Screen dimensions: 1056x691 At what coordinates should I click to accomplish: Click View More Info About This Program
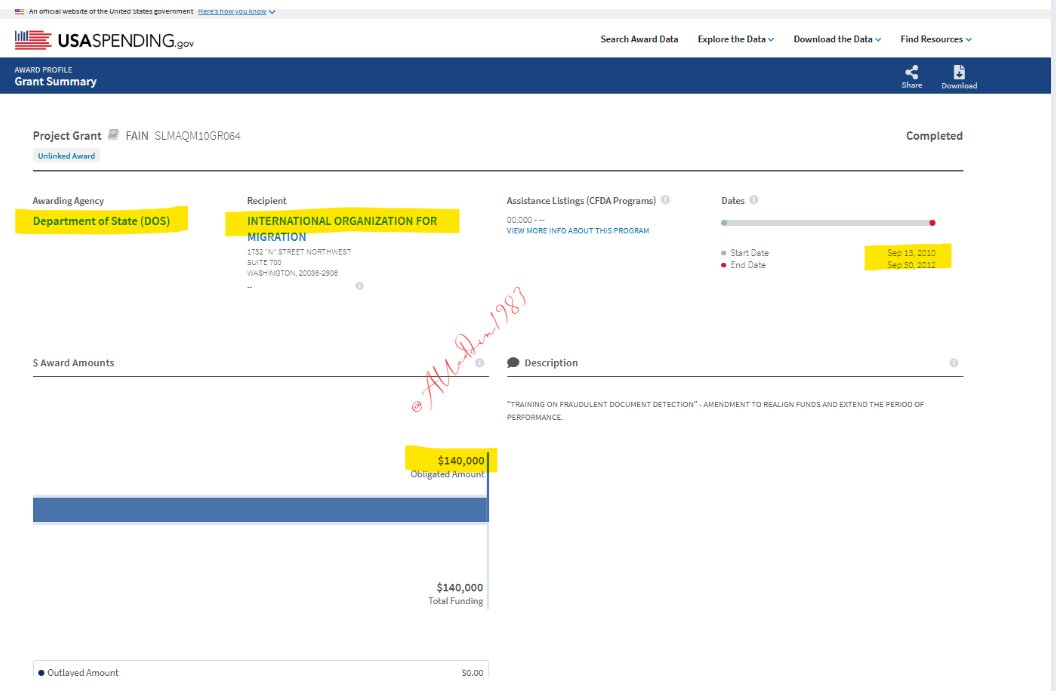pos(578,230)
